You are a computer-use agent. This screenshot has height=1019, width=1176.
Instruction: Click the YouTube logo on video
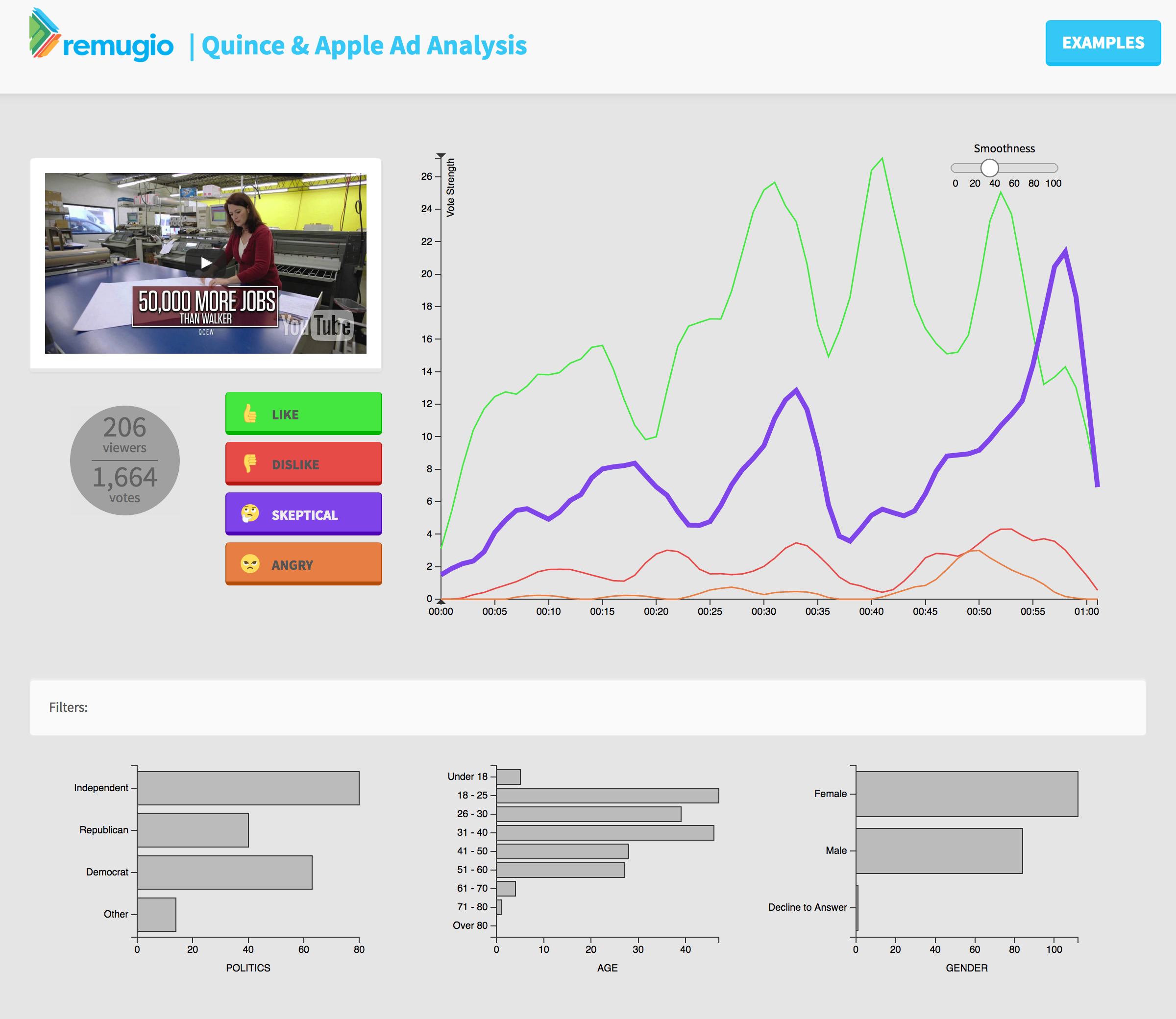[x=318, y=326]
